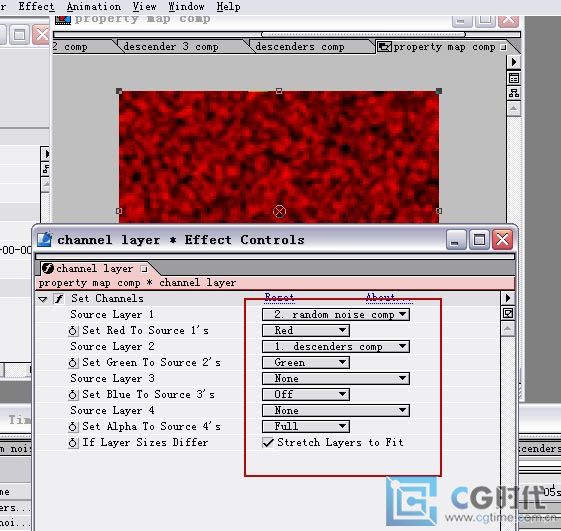This screenshot has height=531, width=561.
Task: Open the Effect menu
Action: click(36, 6)
